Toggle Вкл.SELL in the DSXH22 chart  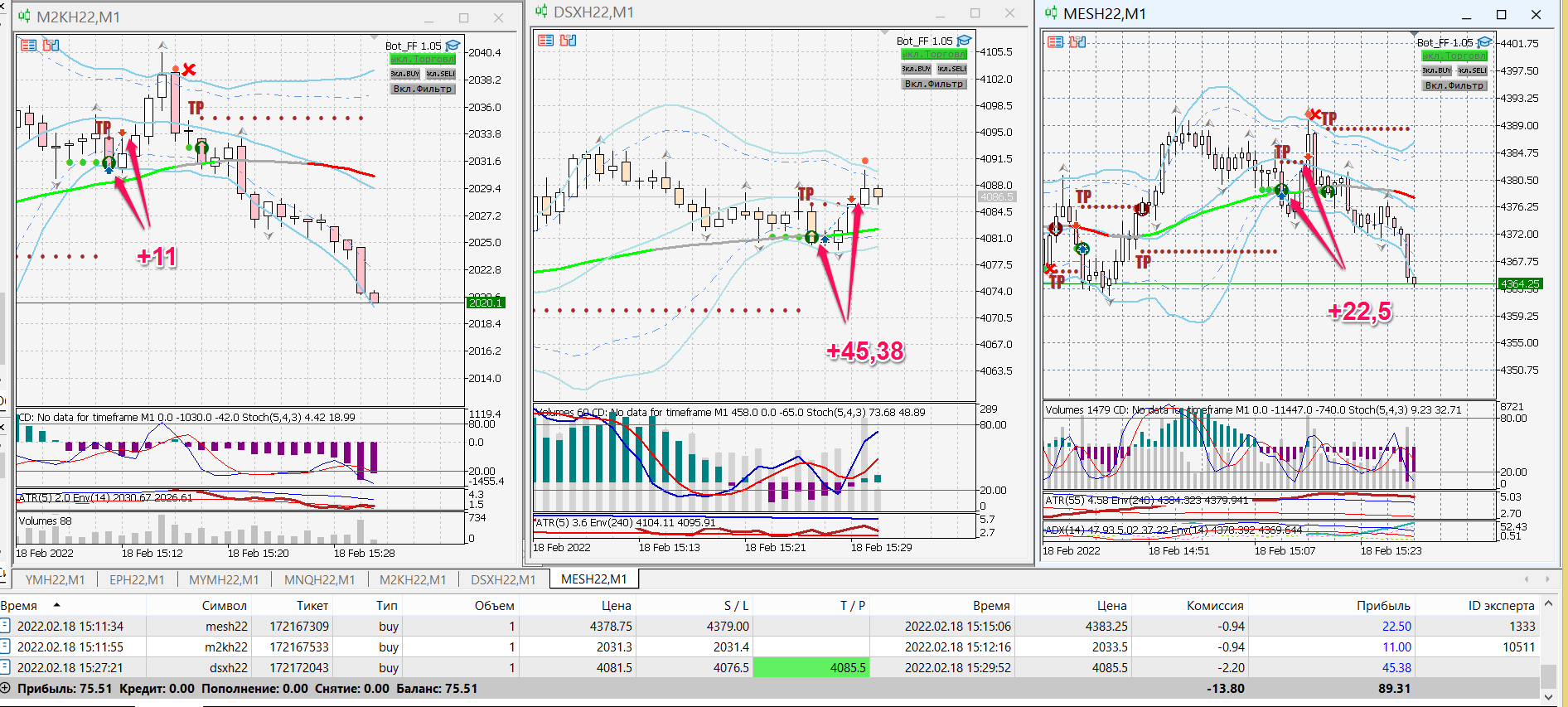pyautogui.click(x=951, y=69)
